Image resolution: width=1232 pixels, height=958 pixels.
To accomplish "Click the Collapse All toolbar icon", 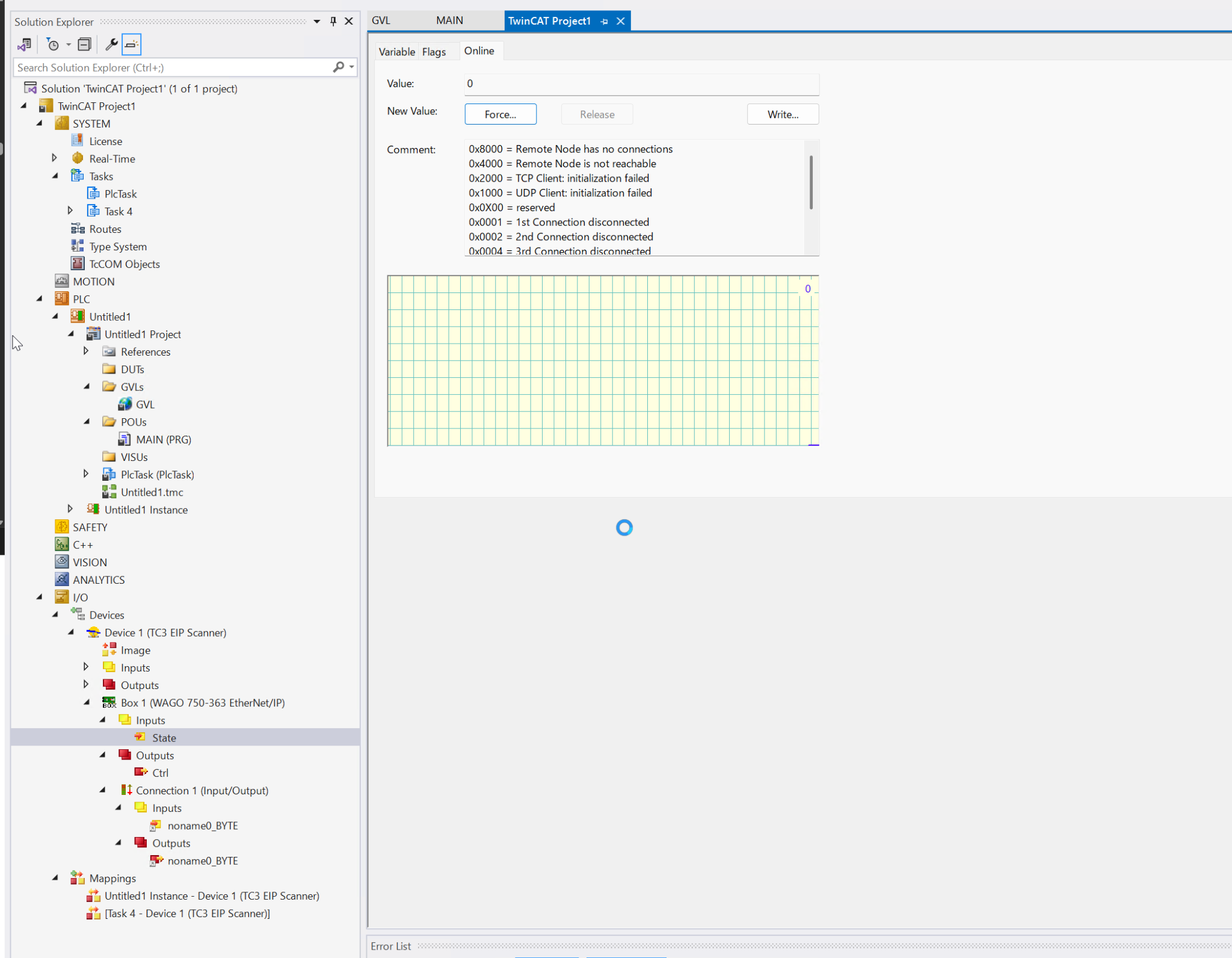I will tap(85, 45).
